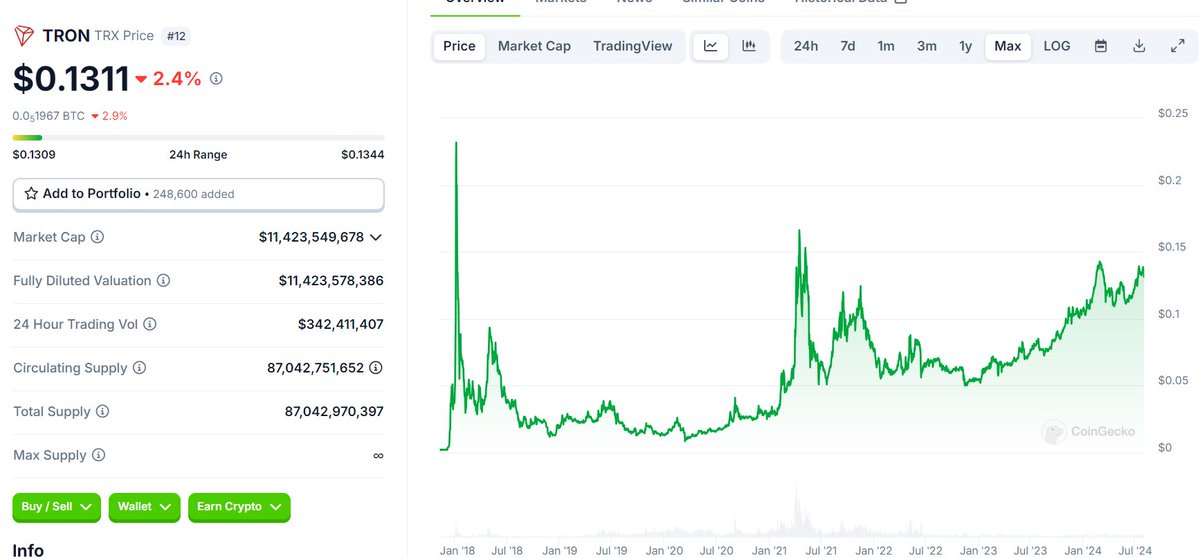Click the $0.1344 range high value
Viewport: 1200px width, 558px height.
click(x=362, y=155)
